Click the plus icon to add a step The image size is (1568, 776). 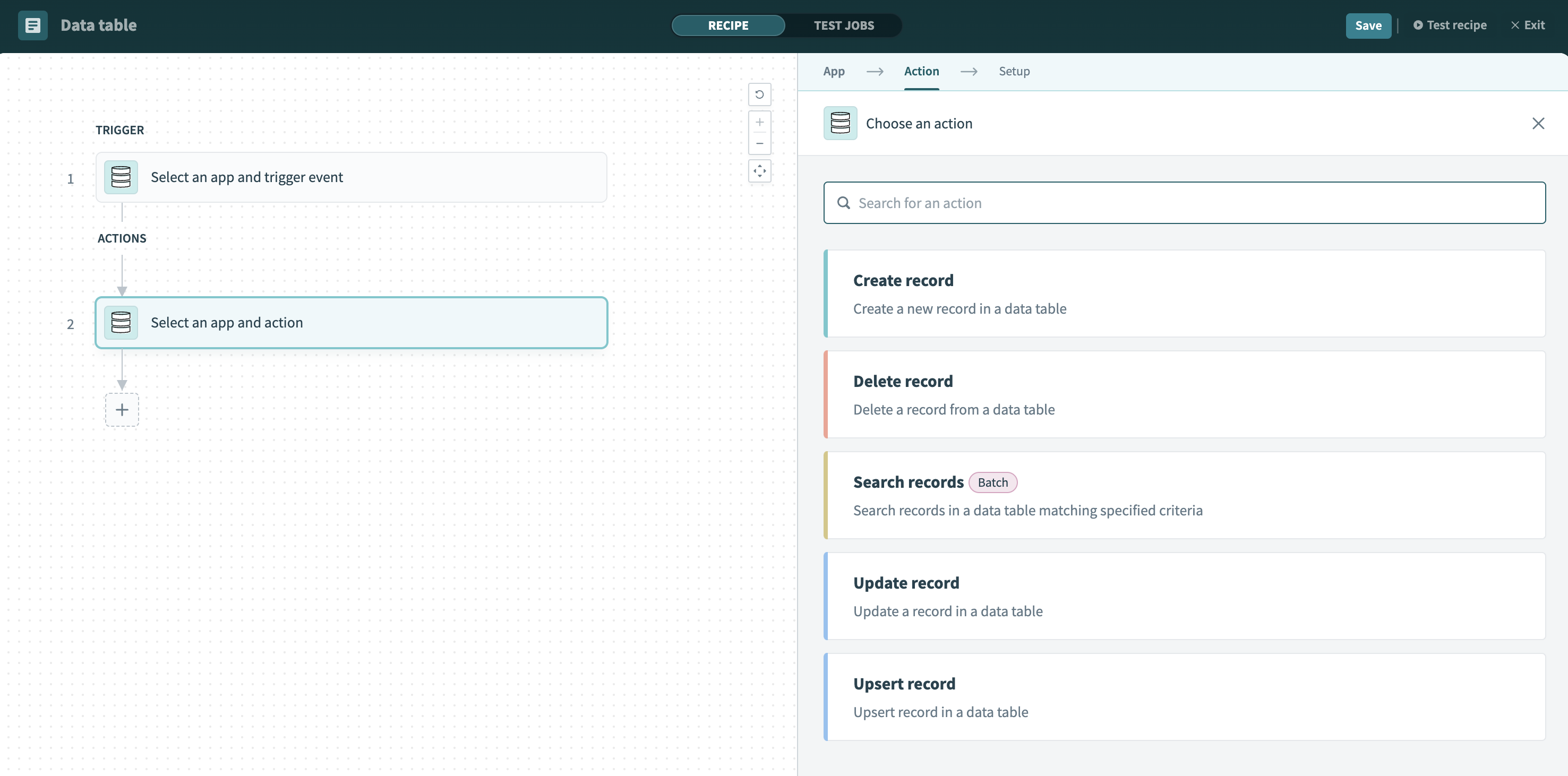tap(122, 410)
